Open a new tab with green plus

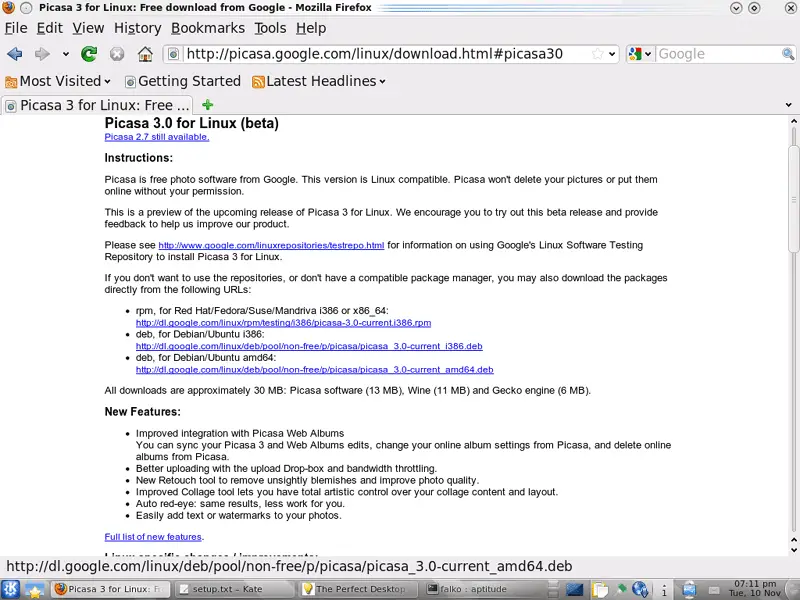point(207,105)
